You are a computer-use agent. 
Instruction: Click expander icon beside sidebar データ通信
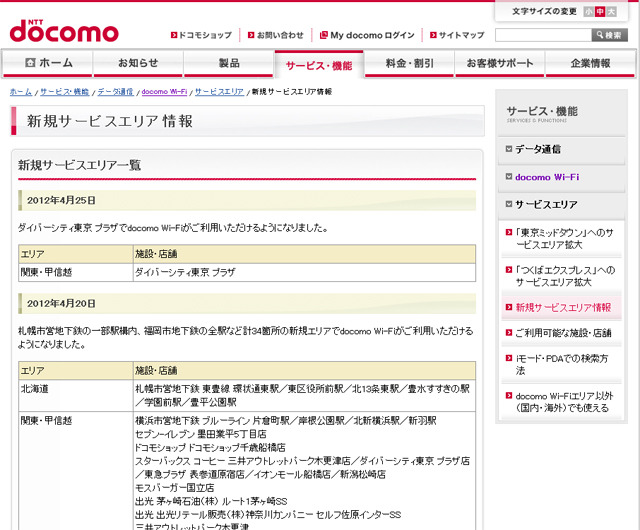(509, 149)
